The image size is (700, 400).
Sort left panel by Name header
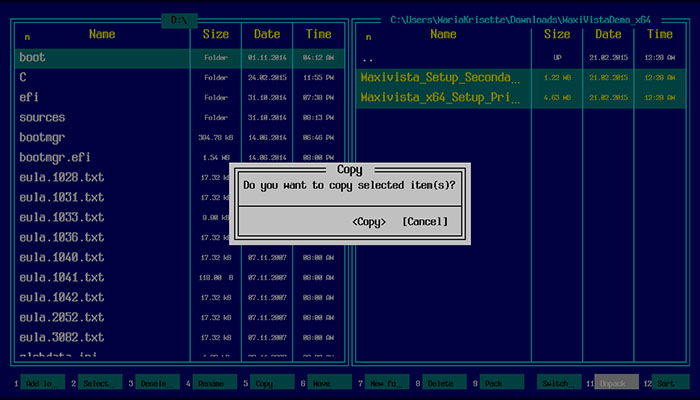click(x=102, y=34)
